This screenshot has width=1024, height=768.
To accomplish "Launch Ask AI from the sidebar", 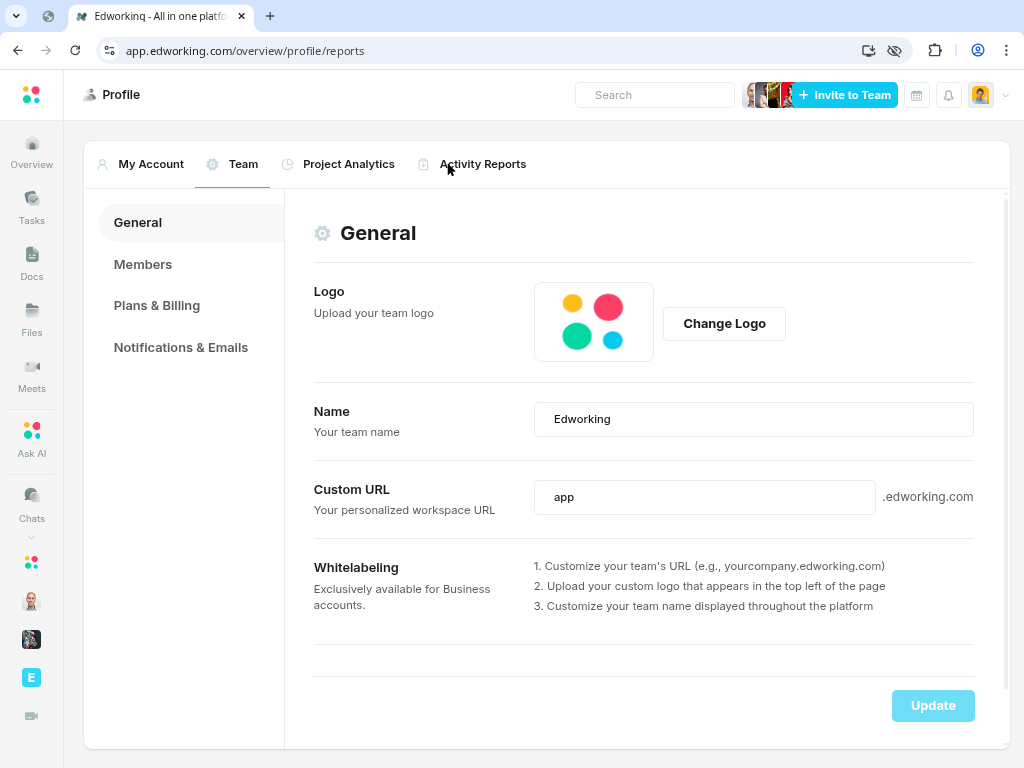I will coord(32,439).
